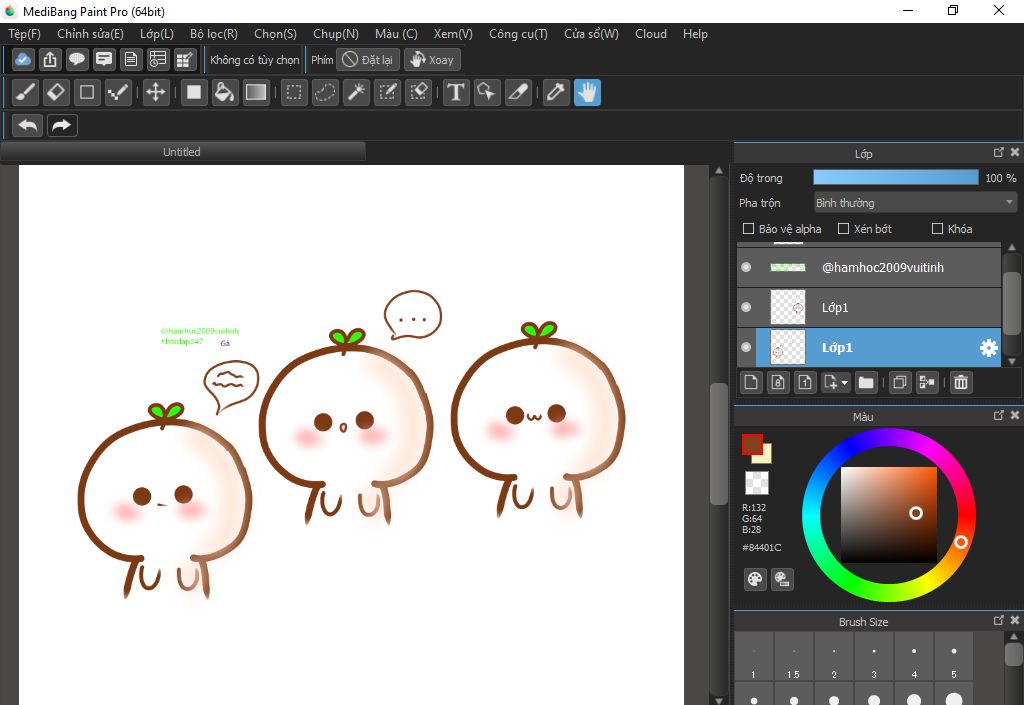This screenshot has width=1024, height=705.
Task: Open the Tệp(F) menu
Action: pyautogui.click(x=24, y=34)
